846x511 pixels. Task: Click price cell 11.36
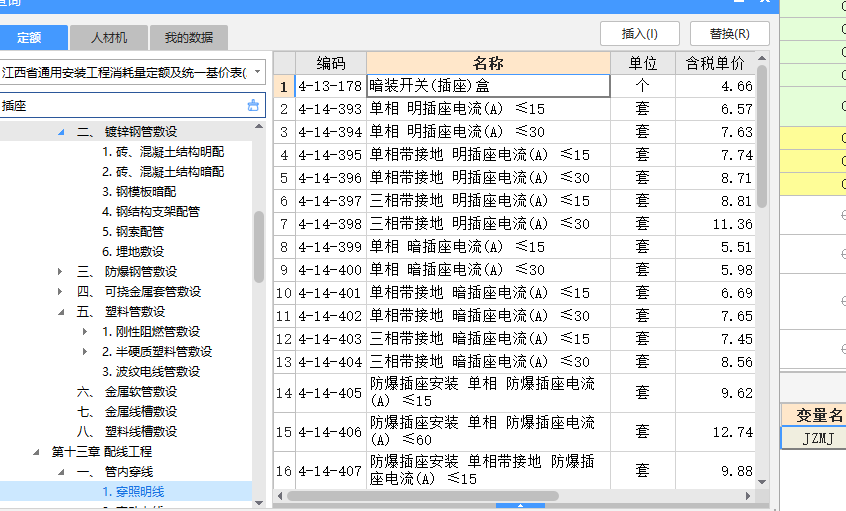tap(715, 224)
